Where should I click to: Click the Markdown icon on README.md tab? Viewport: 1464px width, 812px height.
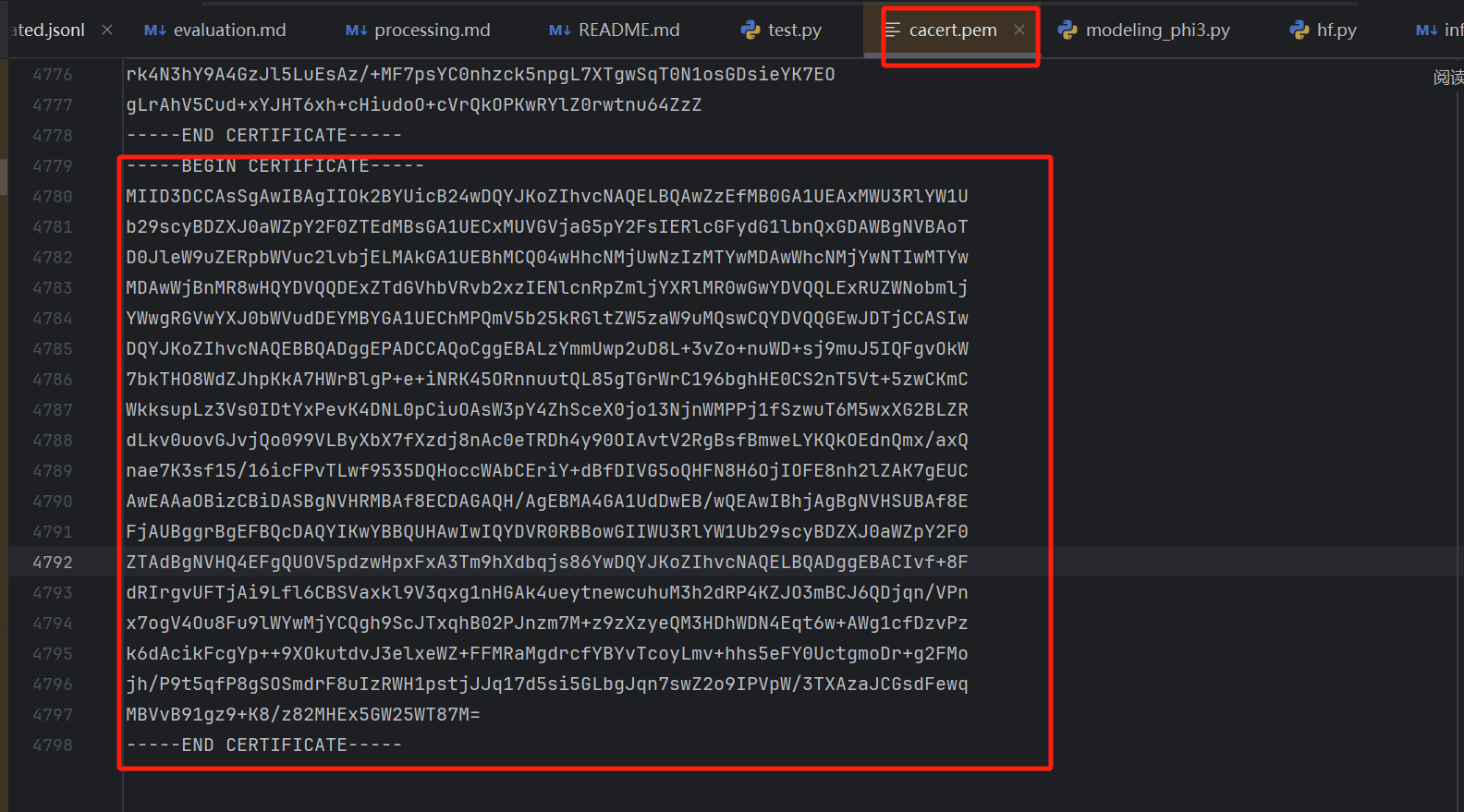(560, 30)
